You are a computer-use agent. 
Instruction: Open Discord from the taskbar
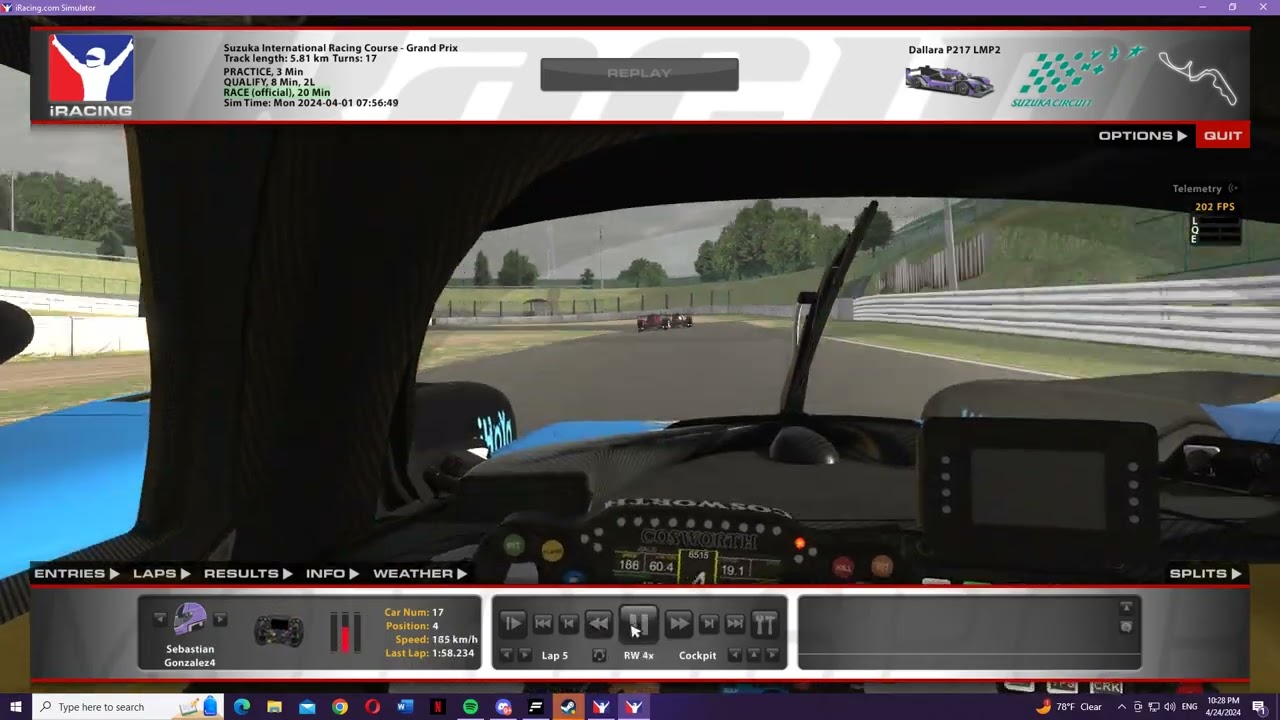(503, 707)
